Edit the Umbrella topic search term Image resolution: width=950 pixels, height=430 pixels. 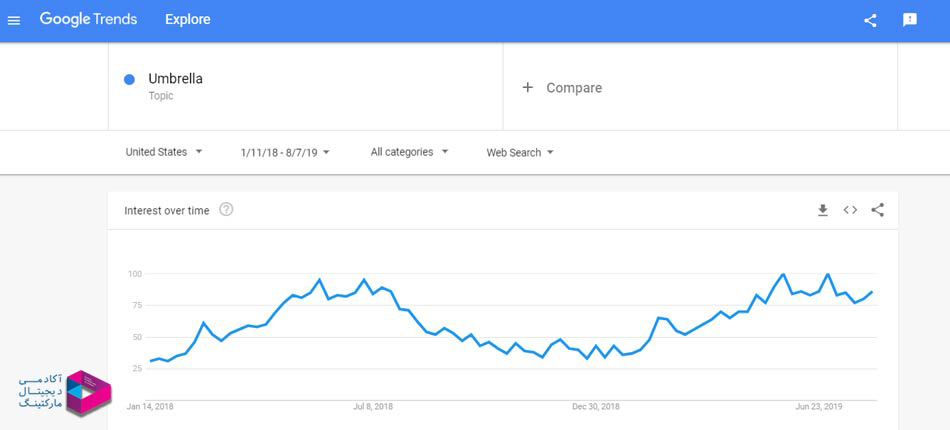click(176, 79)
